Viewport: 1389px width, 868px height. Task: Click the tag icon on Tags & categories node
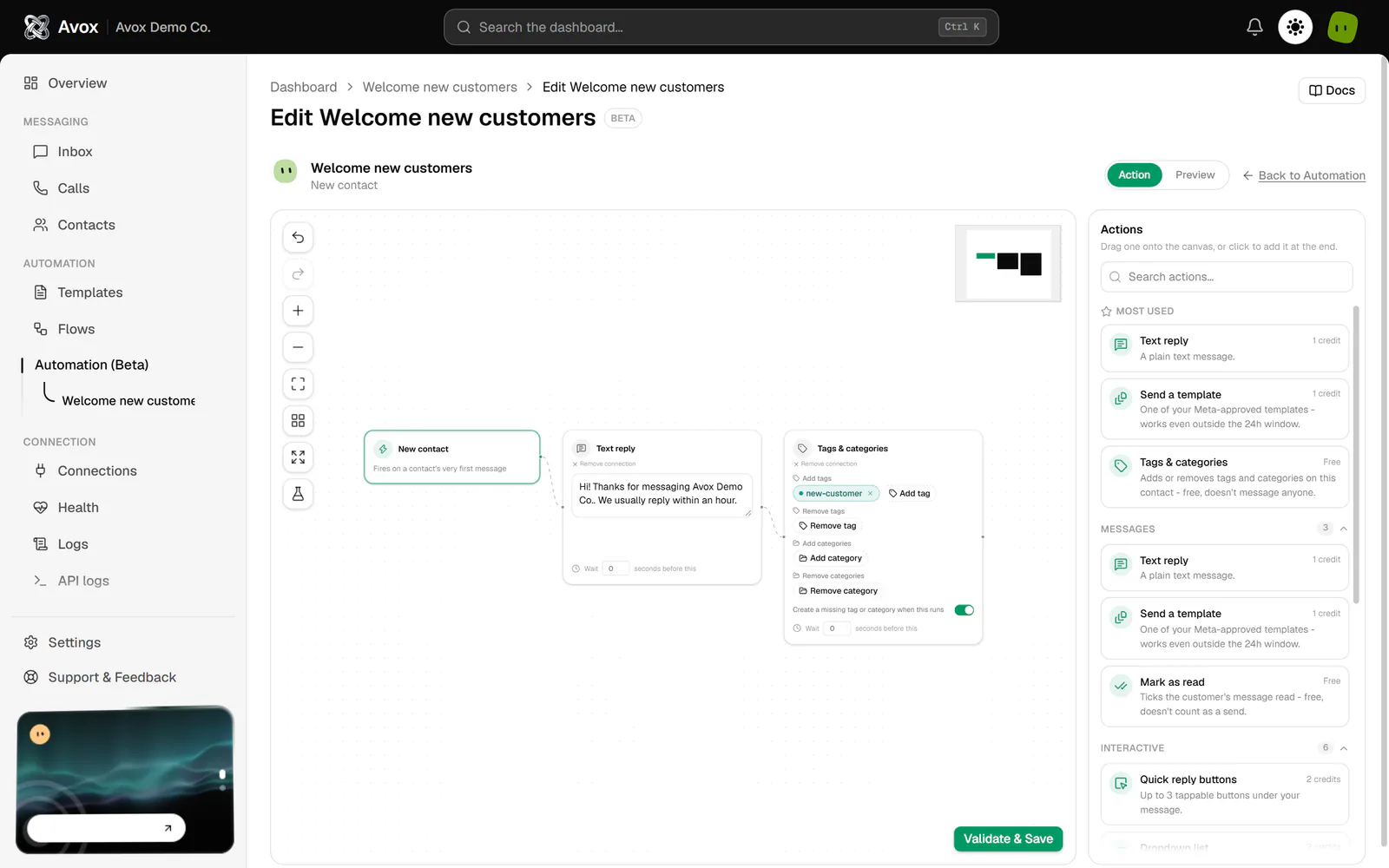[802, 449]
